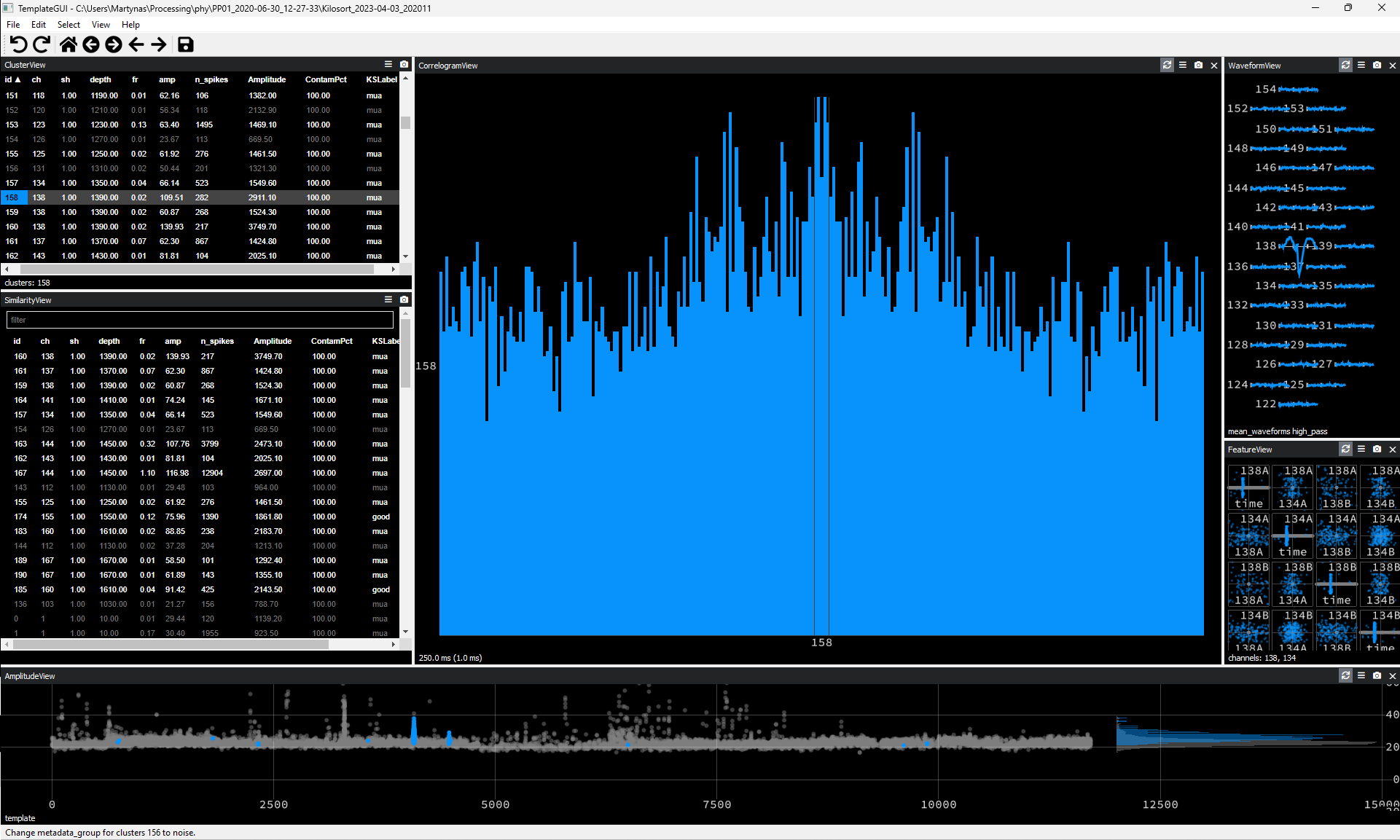
Task: Sort SimilarityView by ch header
Action: [x=45, y=341]
